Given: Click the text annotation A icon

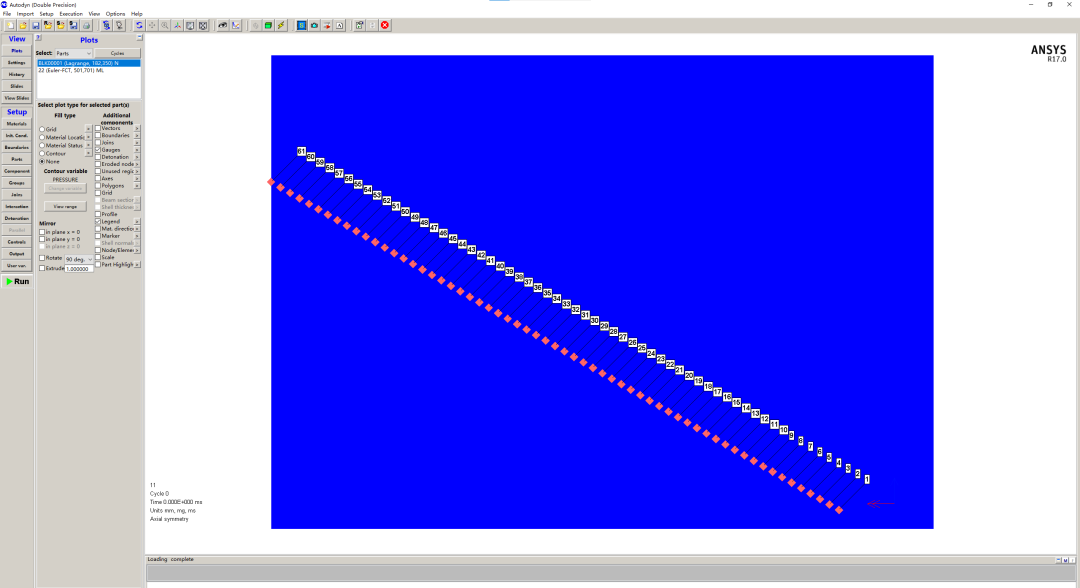Looking at the screenshot, I should click(x=339, y=25).
